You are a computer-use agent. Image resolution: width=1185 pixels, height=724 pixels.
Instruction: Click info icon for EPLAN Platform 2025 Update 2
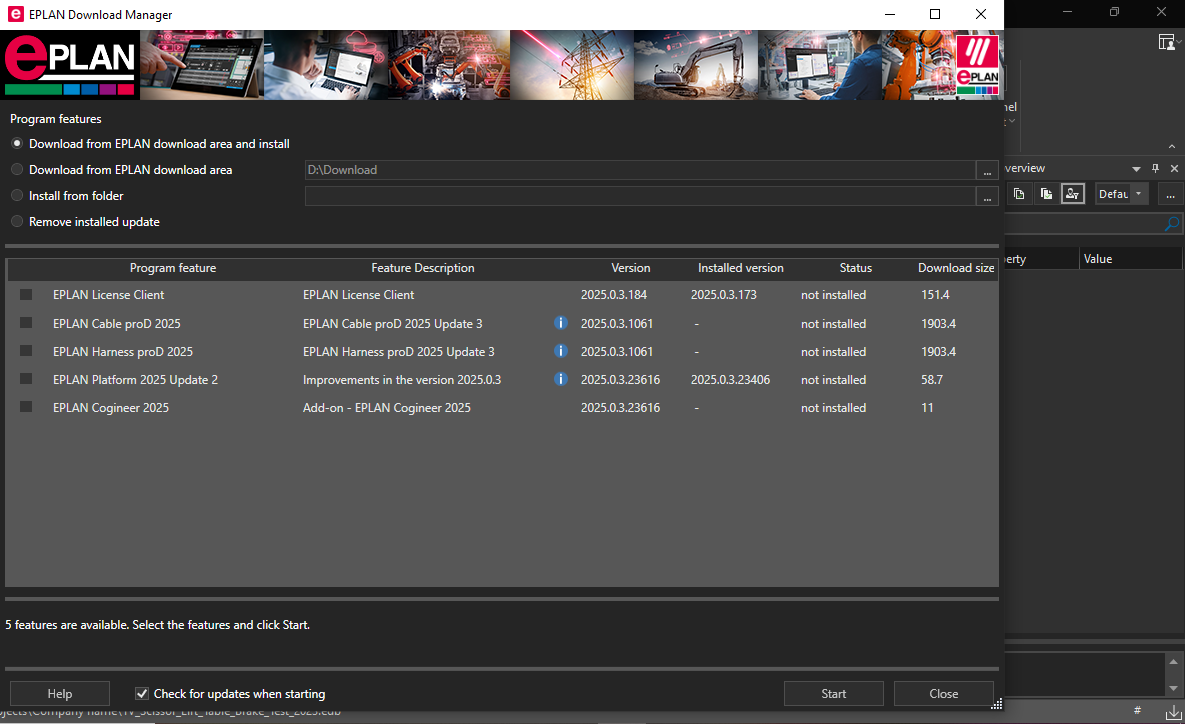tap(560, 379)
